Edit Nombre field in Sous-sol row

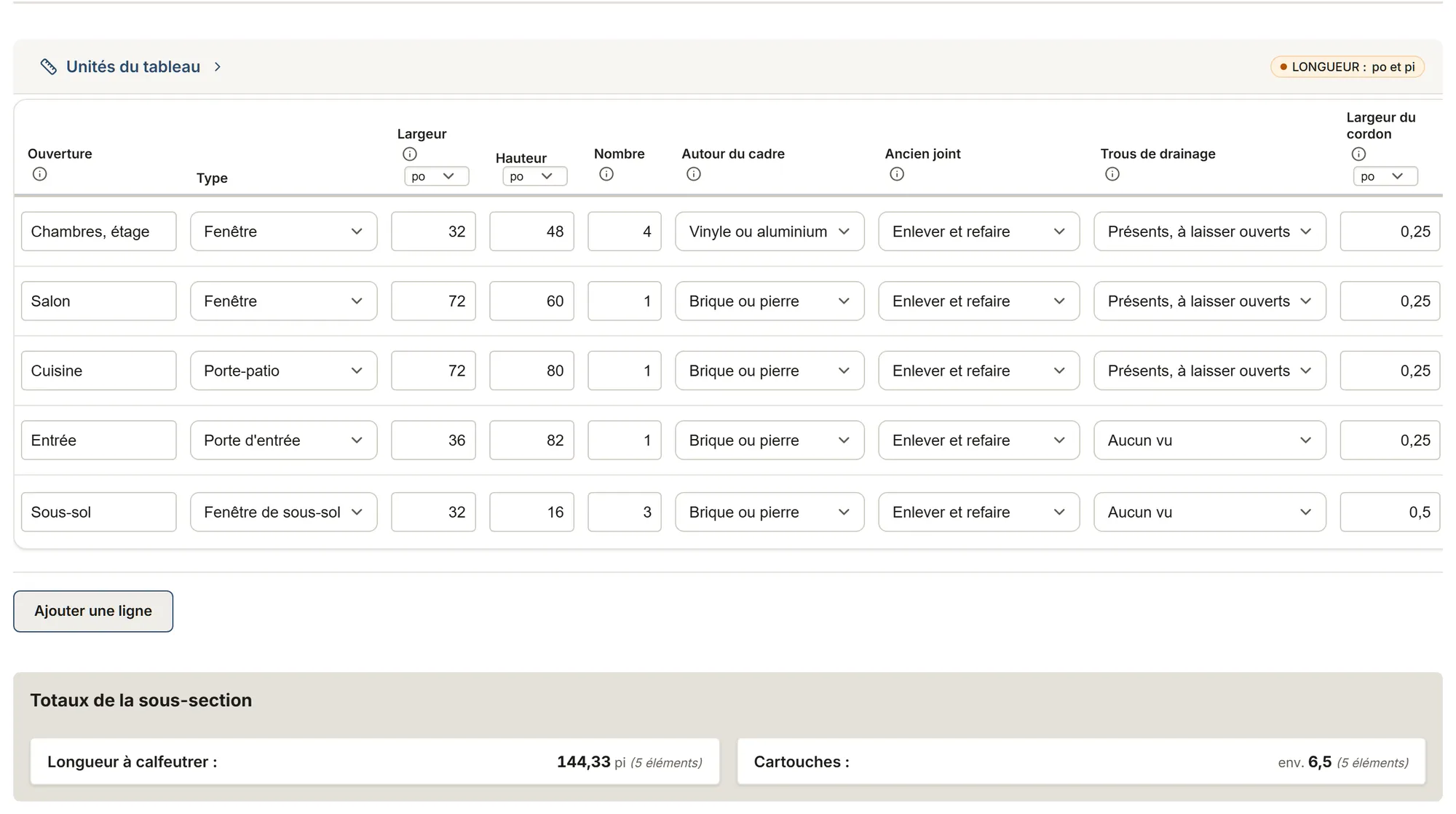coord(625,512)
